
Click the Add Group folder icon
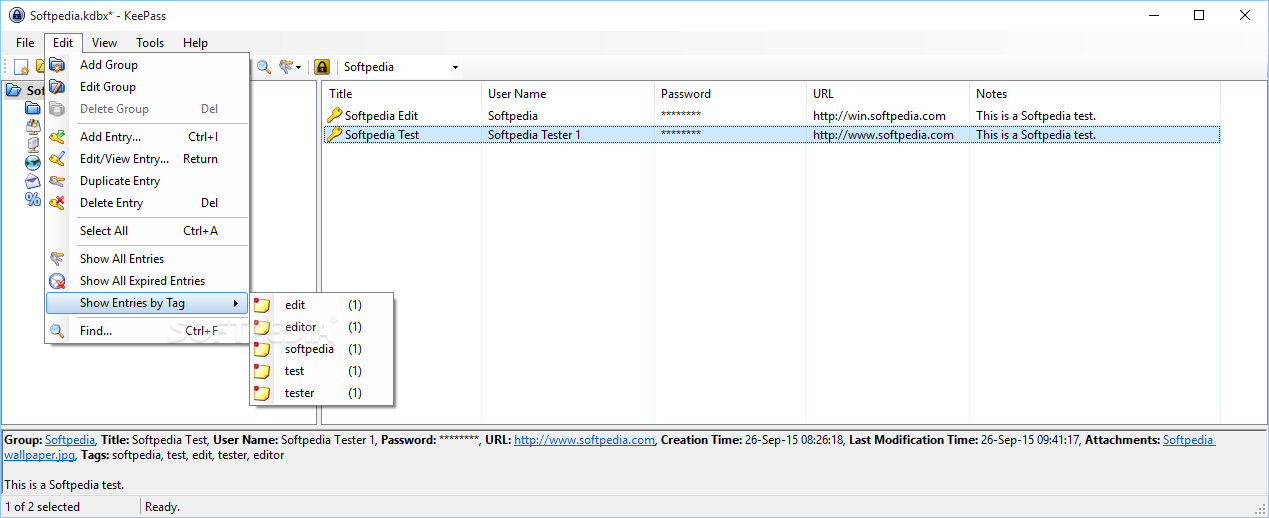click(58, 65)
